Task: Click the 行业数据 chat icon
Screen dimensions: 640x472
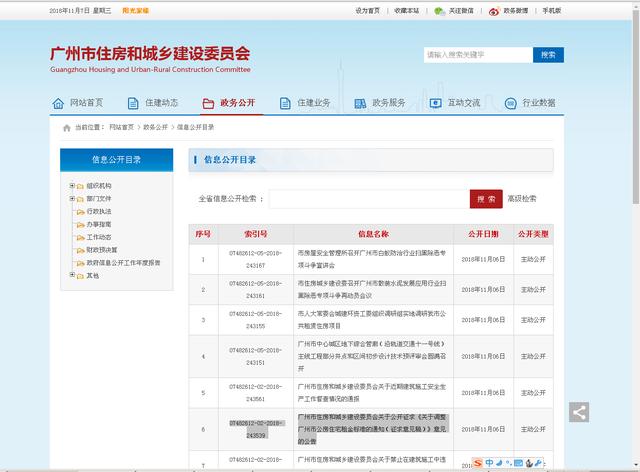Action: [x=510, y=103]
